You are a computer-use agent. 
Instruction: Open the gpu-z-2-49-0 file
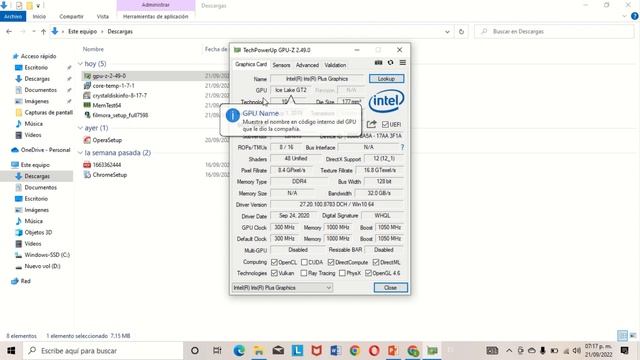coord(109,76)
